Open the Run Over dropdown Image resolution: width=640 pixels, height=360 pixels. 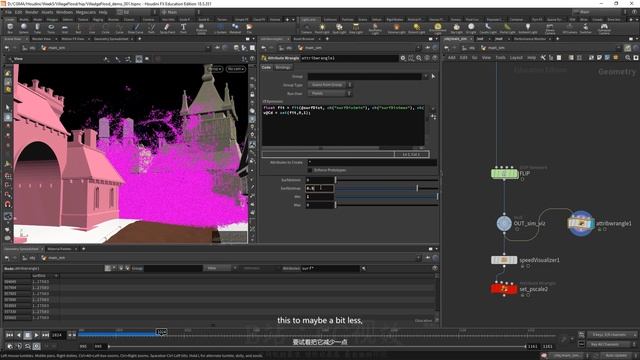tap(330, 93)
